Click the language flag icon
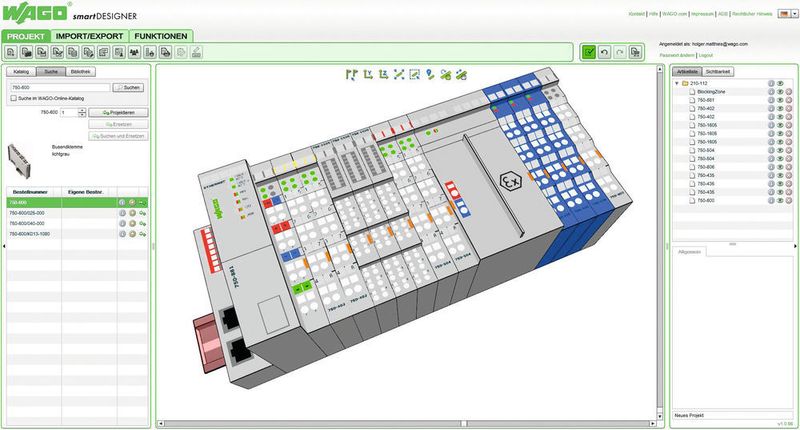Viewport: 800px width, 430px height. (784, 14)
